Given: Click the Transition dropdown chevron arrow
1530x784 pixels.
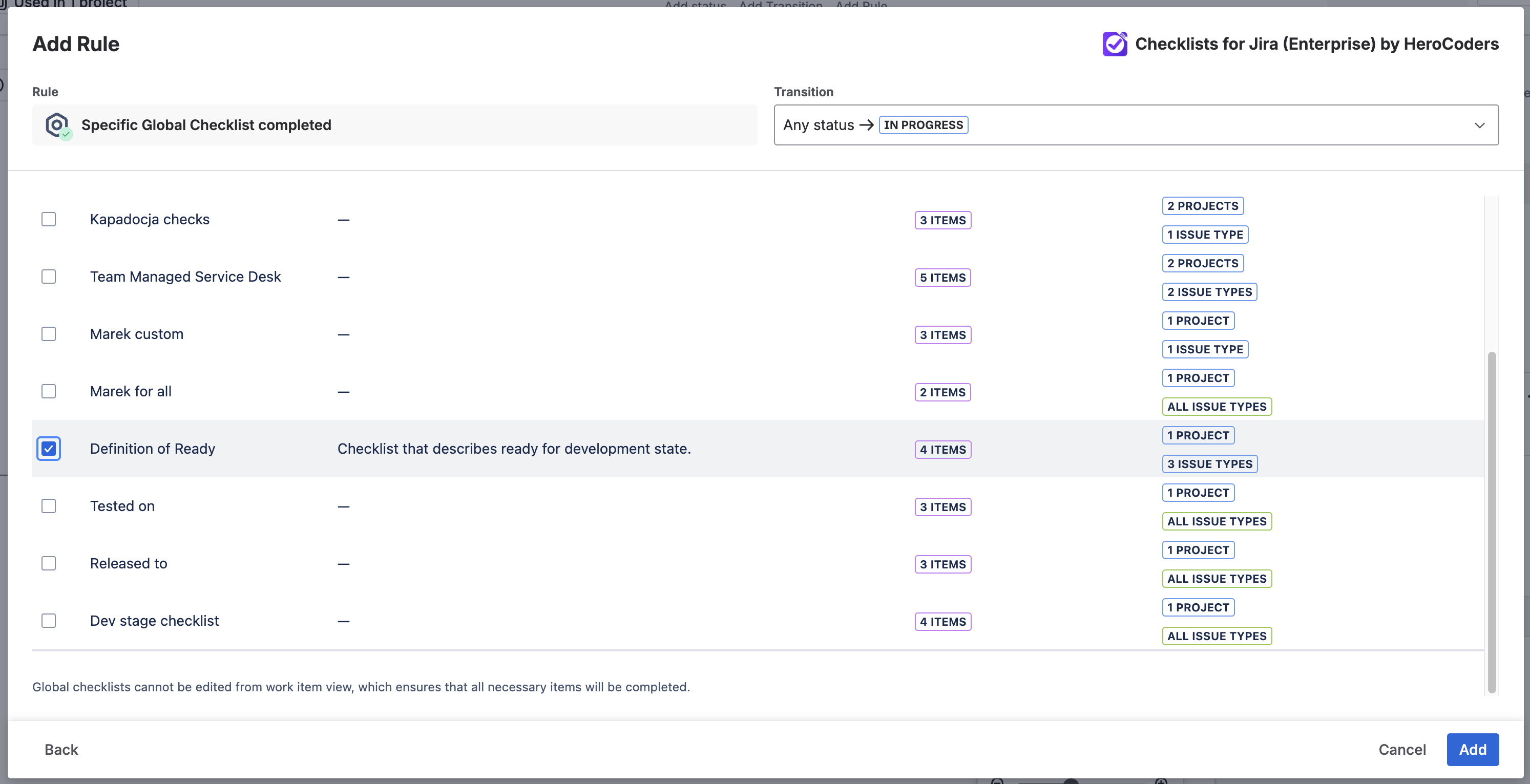Looking at the screenshot, I should click(1479, 125).
